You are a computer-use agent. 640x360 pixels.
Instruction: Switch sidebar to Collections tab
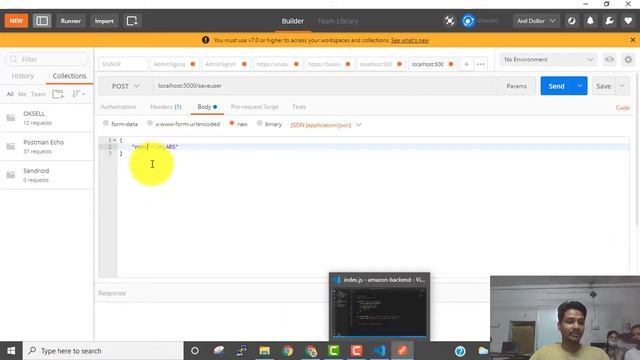(69, 76)
